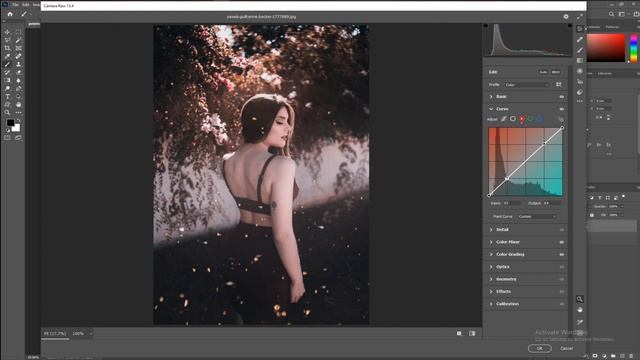The width and height of the screenshot is (640, 360).
Task: Select the Clone Stamp tool
Action: [x=18, y=64]
